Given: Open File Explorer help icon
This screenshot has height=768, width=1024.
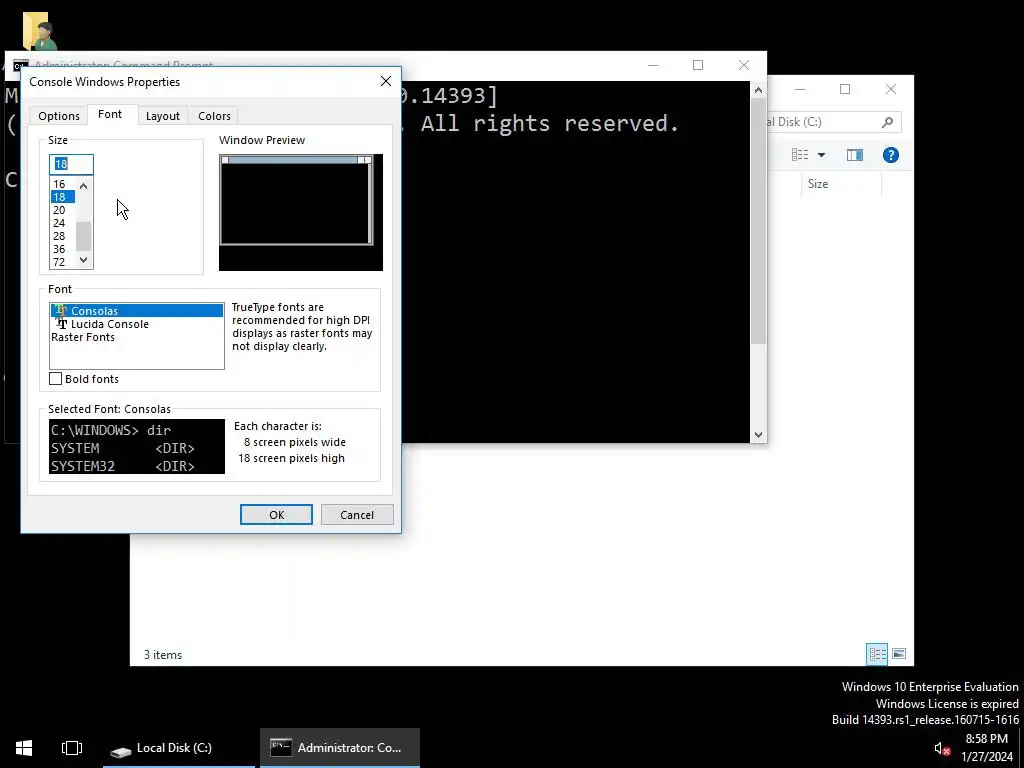Looking at the screenshot, I should click(891, 155).
